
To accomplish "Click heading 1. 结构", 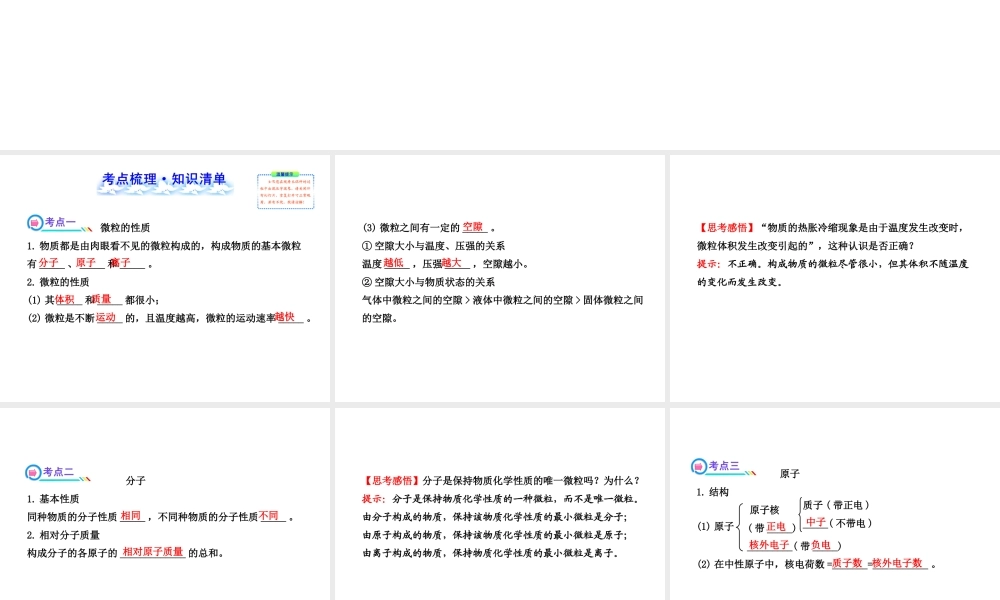I will pos(712,492).
